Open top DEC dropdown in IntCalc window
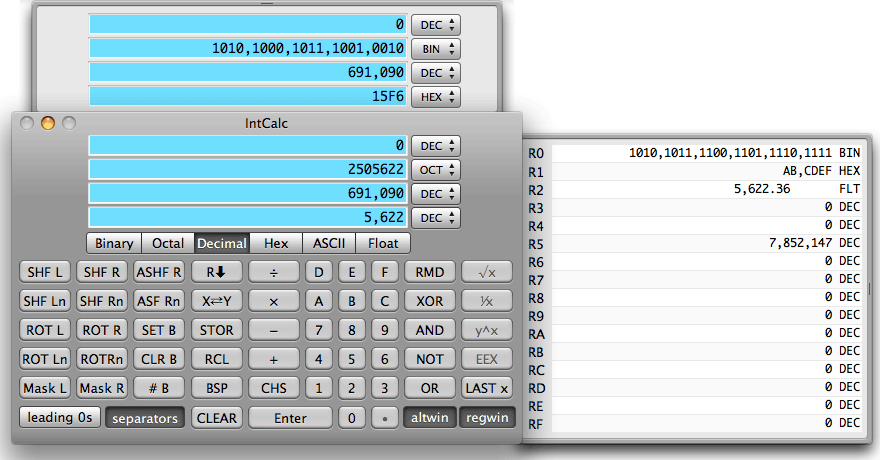Screen dimensions: 880x460 click(436, 146)
